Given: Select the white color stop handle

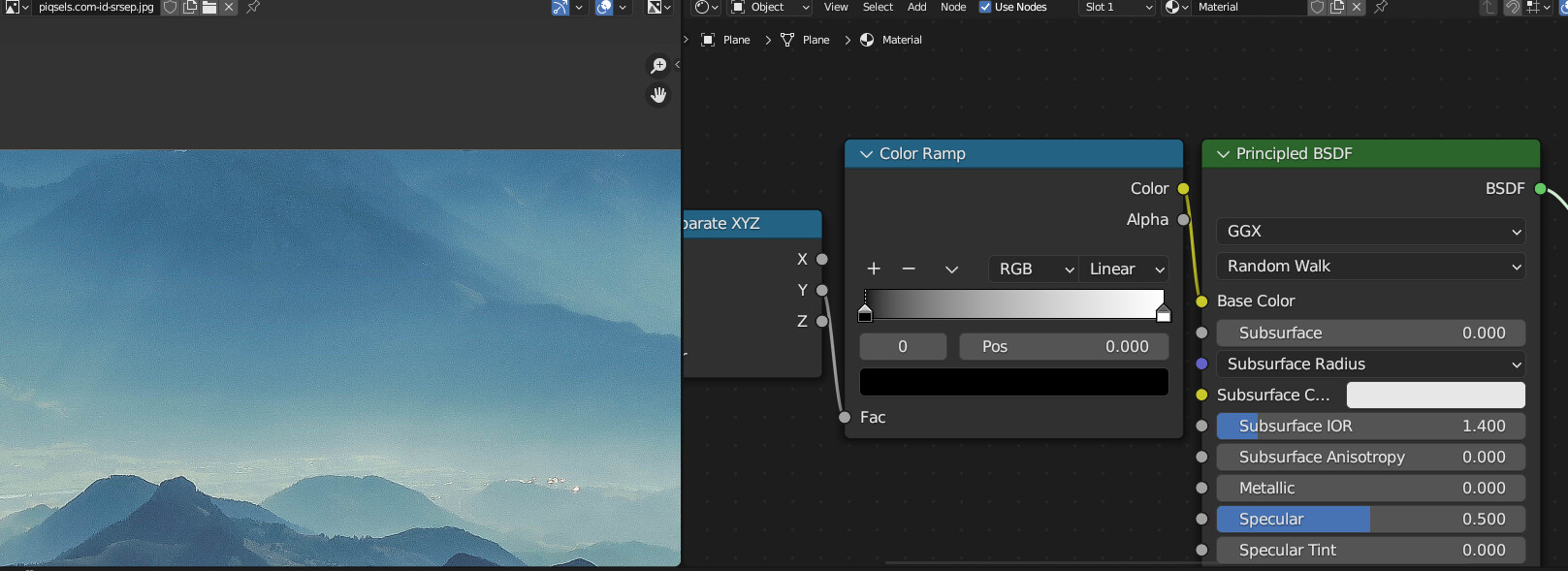Looking at the screenshot, I should click(1164, 312).
